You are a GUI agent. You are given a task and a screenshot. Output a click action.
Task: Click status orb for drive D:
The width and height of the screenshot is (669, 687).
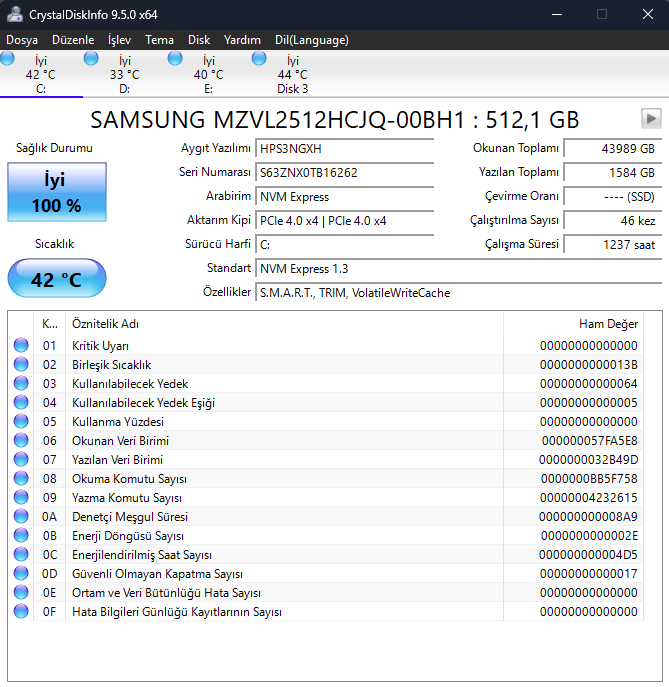coord(92,59)
